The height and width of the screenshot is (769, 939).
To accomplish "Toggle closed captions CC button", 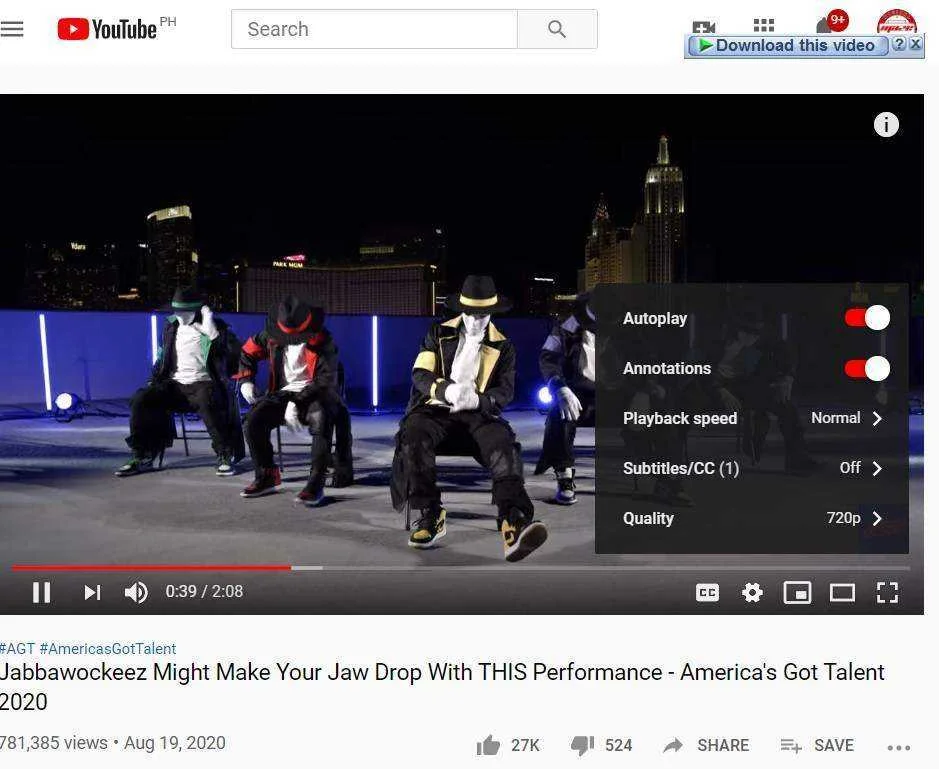I will (707, 592).
